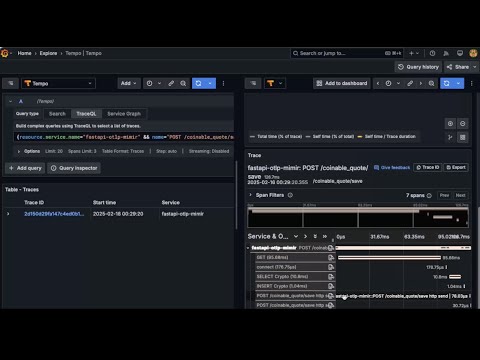Screen dimensions: 480x360
Task: Shift right pane time range backward
Action: click(x=378, y=83)
